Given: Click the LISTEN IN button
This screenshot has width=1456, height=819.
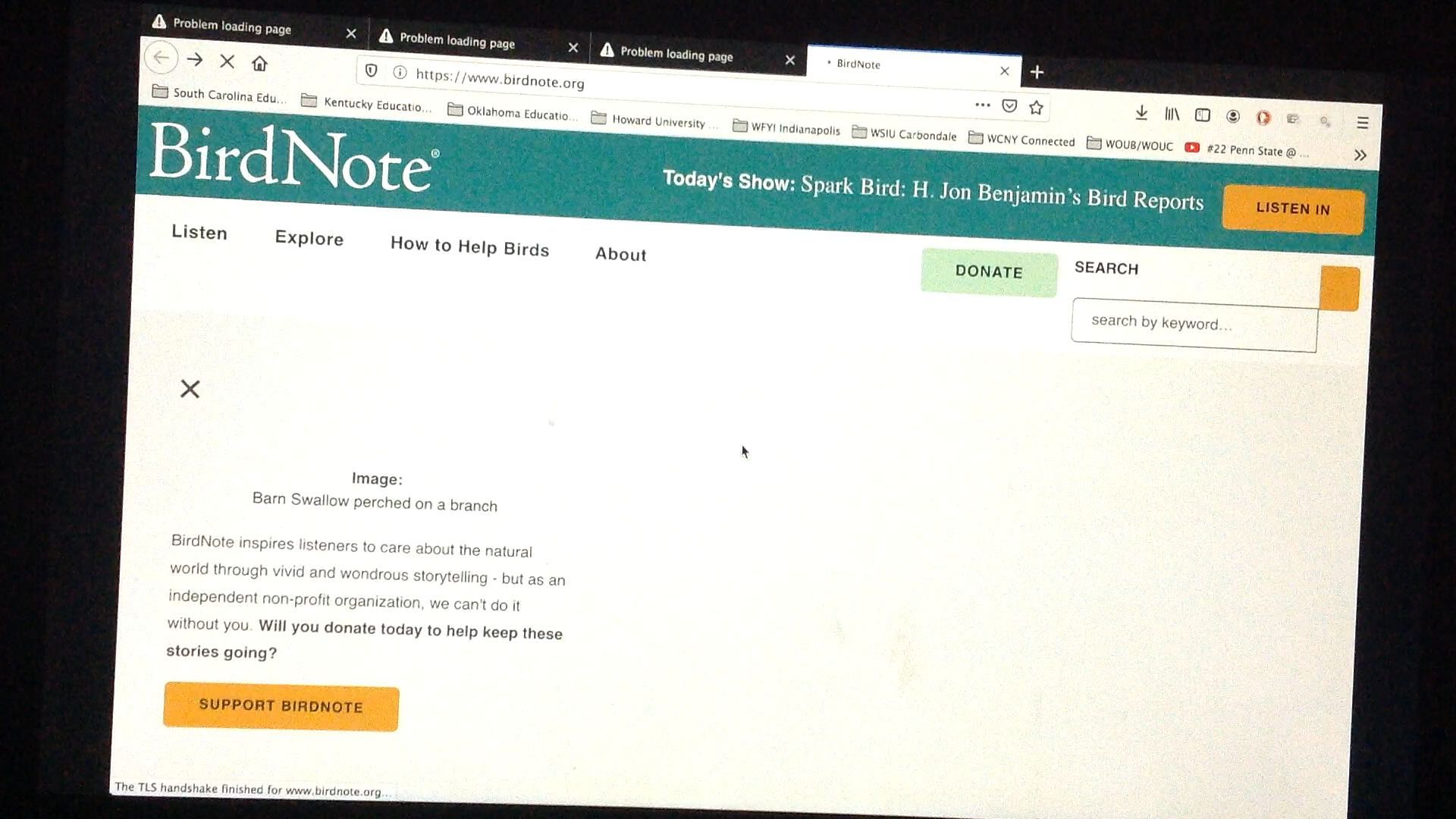Looking at the screenshot, I should pyautogui.click(x=1293, y=209).
